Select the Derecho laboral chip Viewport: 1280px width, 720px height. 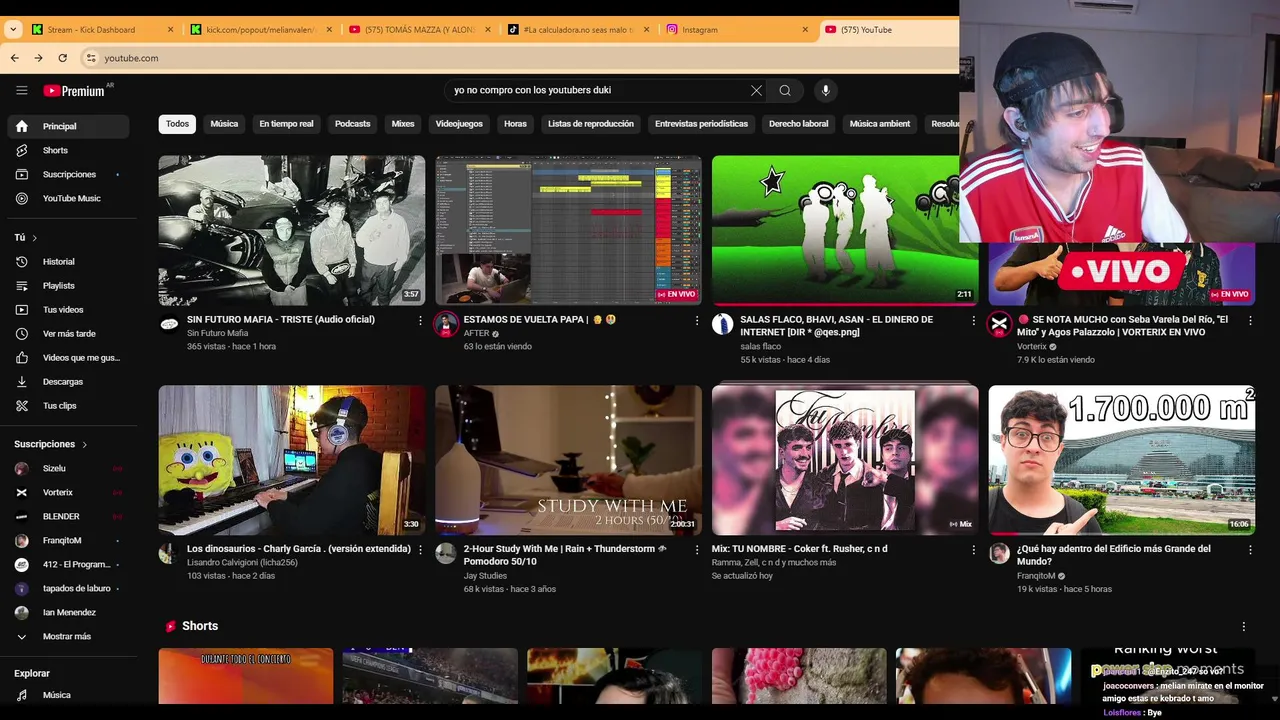pyautogui.click(x=798, y=124)
